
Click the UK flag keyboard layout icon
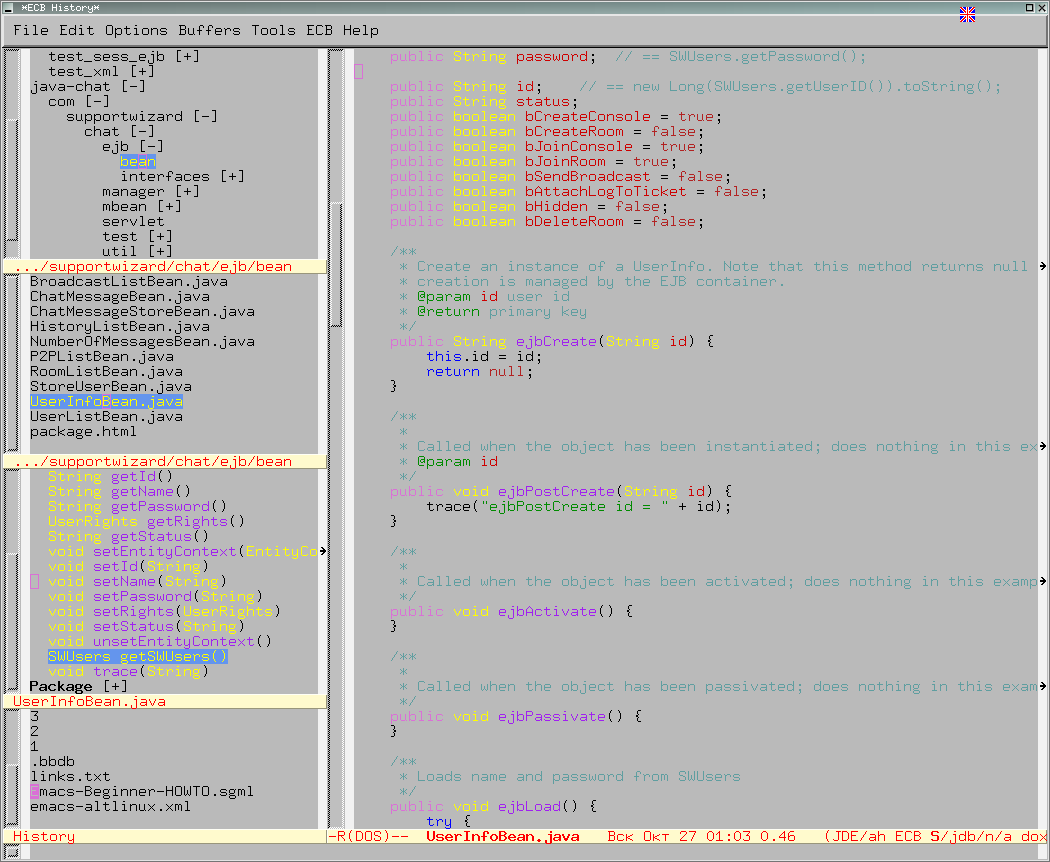click(x=965, y=14)
